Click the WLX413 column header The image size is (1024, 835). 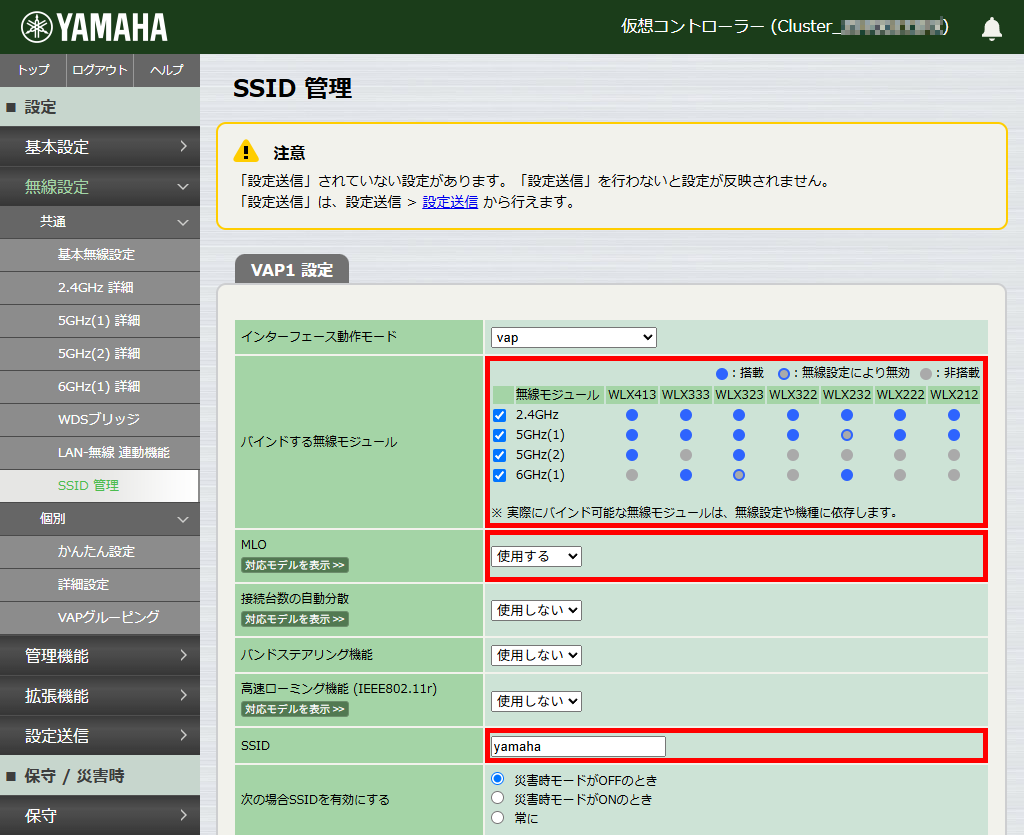click(x=632, y=394)
